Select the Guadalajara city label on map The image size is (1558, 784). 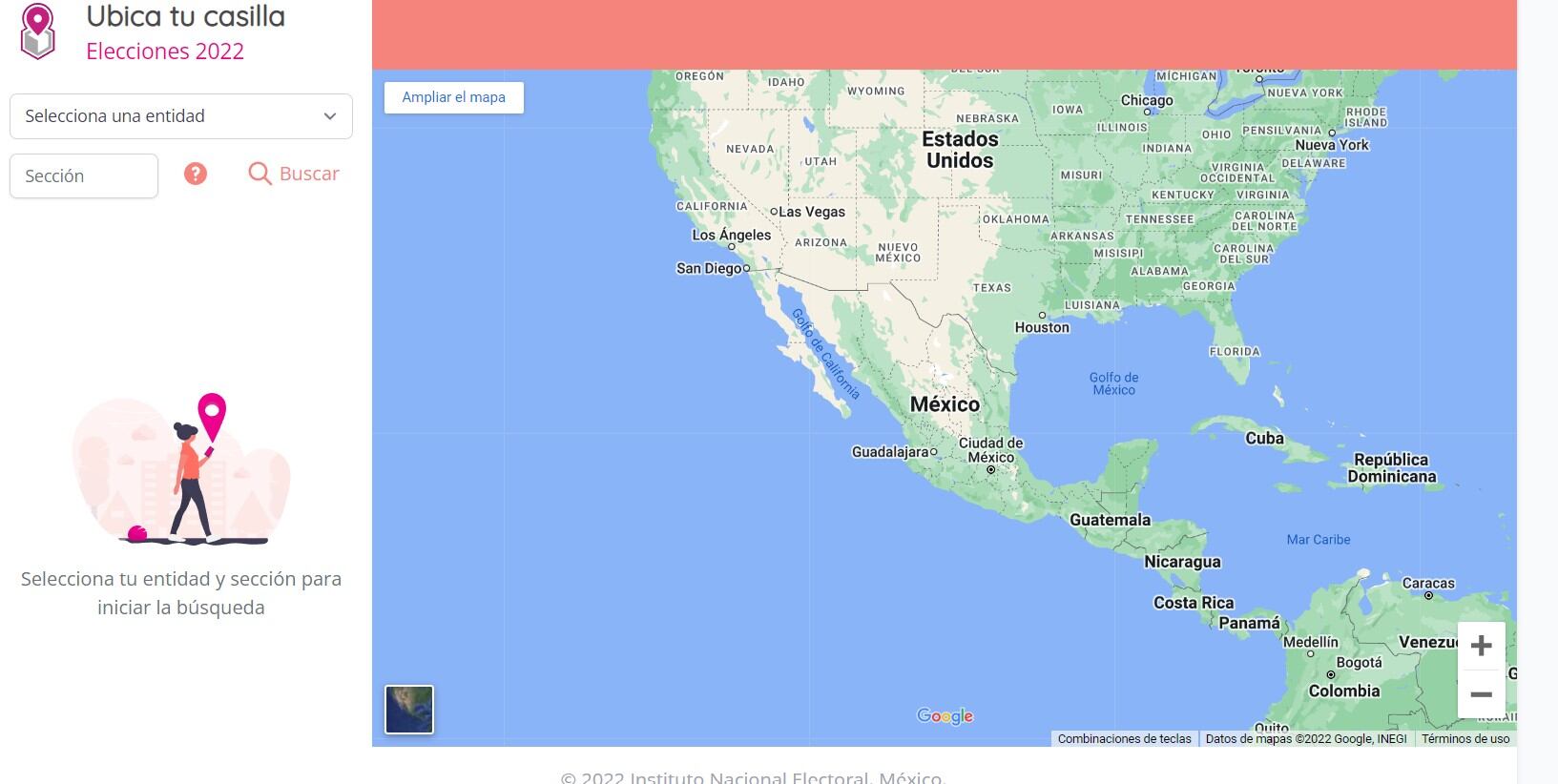(x=889, y=452)
